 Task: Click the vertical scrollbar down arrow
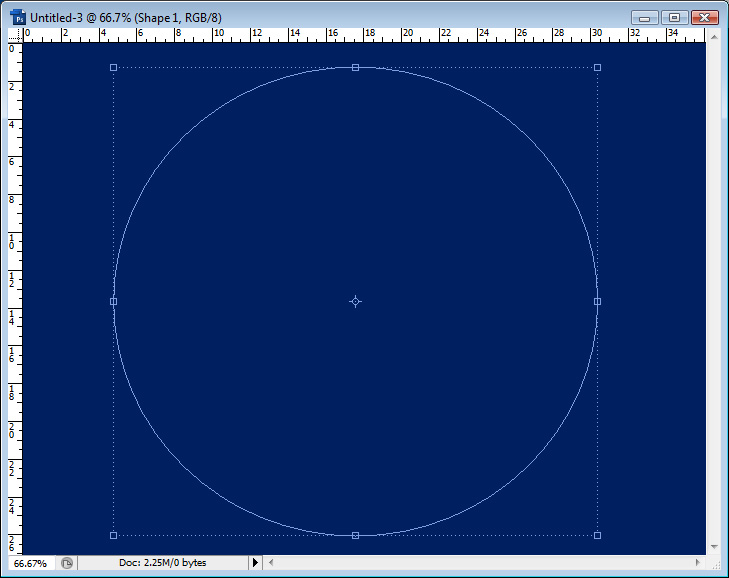point(714,547)
